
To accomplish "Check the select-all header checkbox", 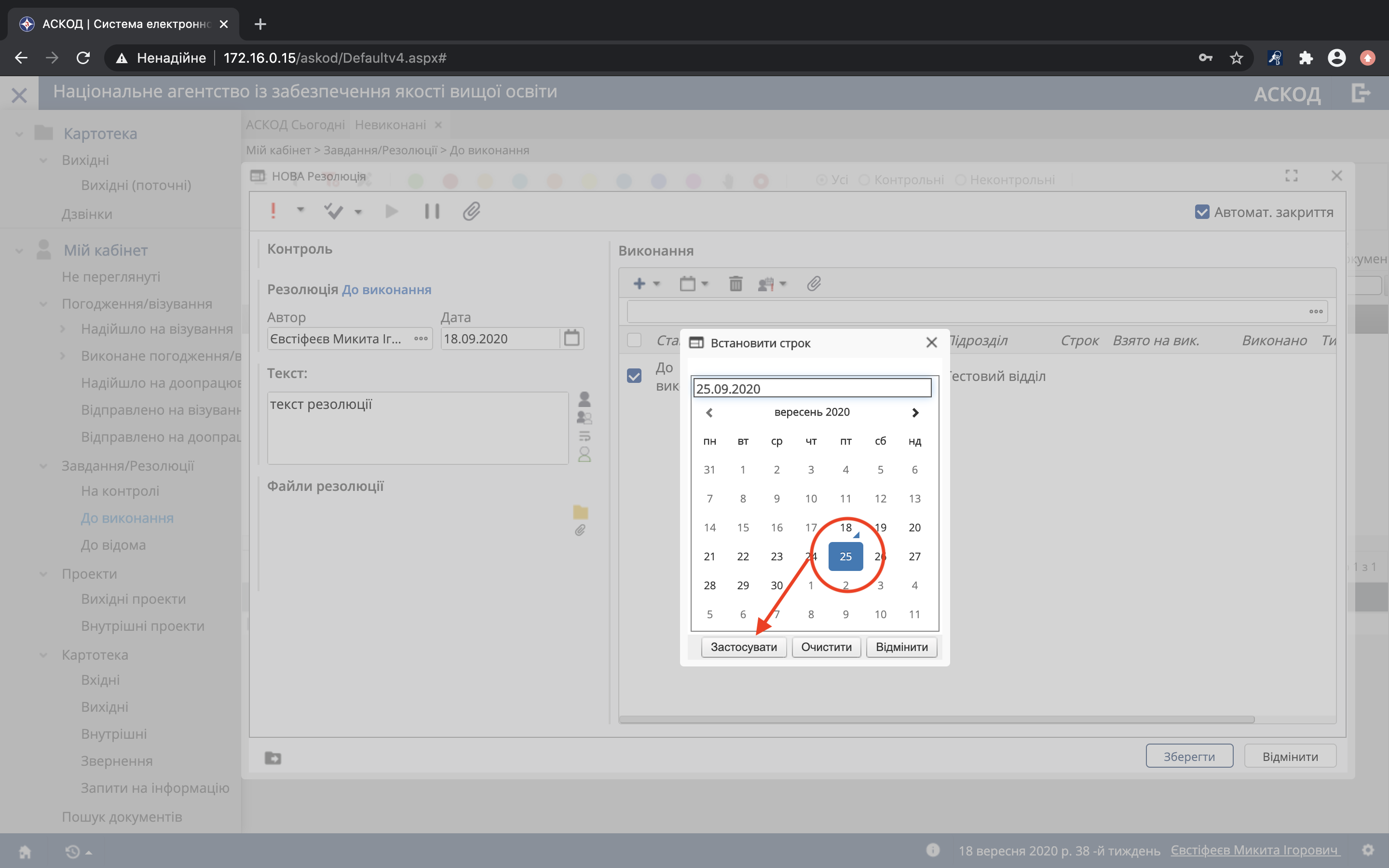I will (634, 340).
